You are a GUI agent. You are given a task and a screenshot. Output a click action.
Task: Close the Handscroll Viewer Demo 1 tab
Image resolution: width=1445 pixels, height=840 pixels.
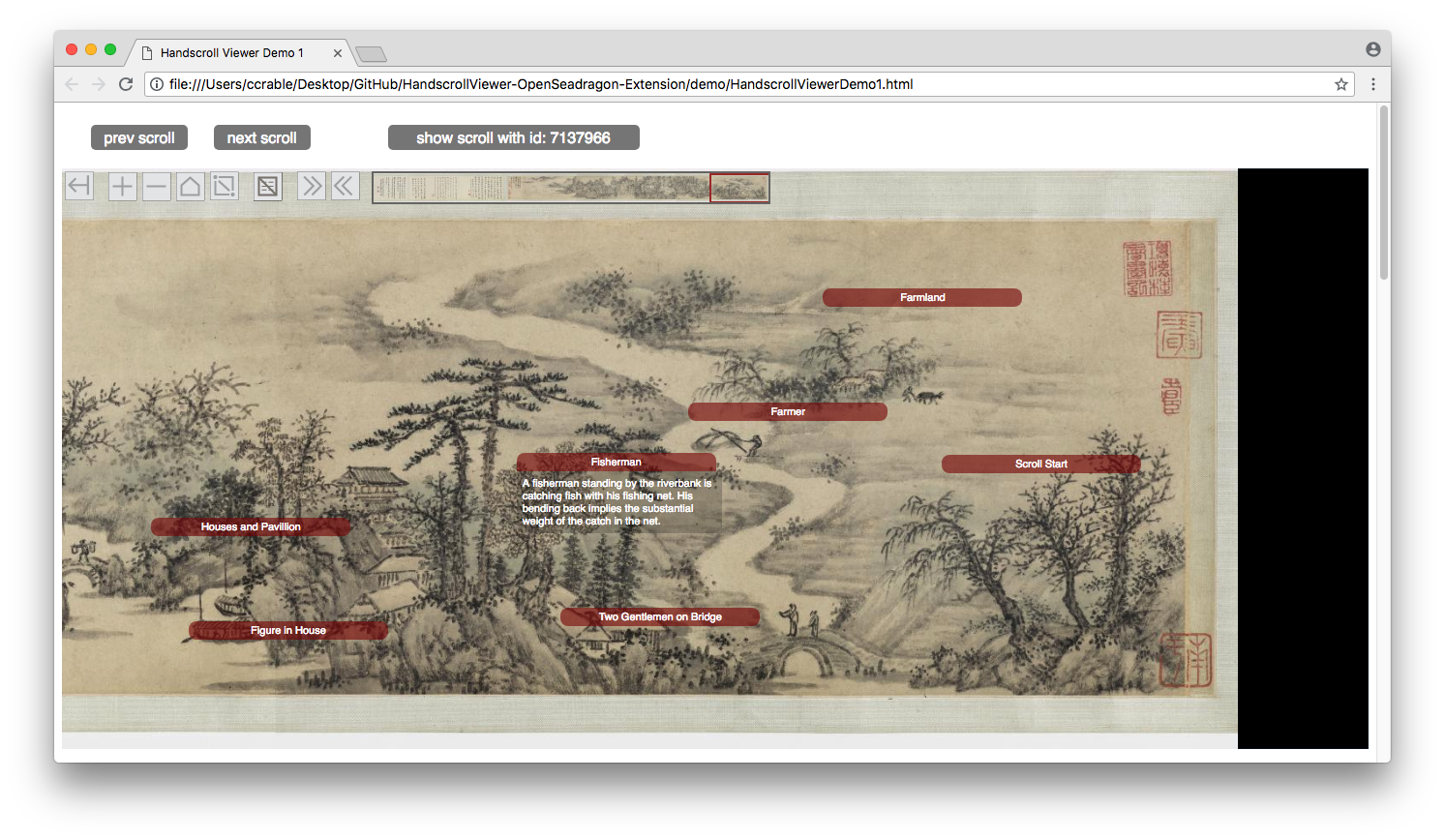click(x=338, y=53)
